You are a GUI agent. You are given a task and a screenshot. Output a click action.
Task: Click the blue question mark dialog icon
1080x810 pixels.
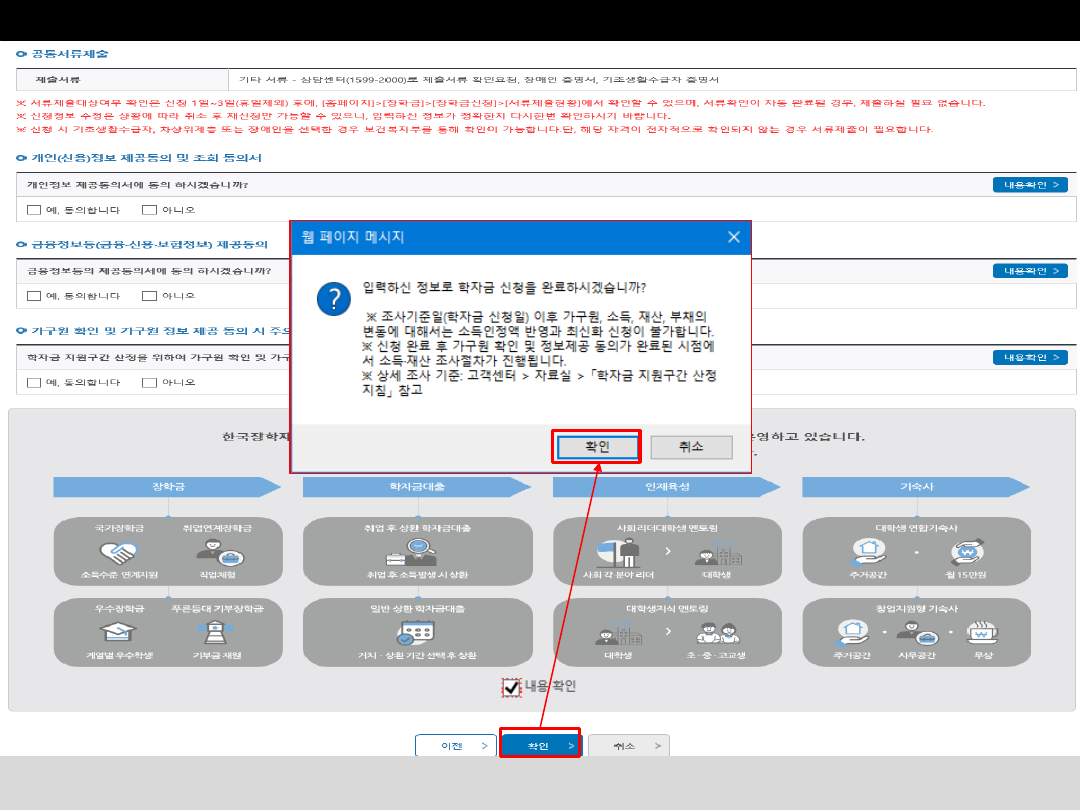pos(333,299)
